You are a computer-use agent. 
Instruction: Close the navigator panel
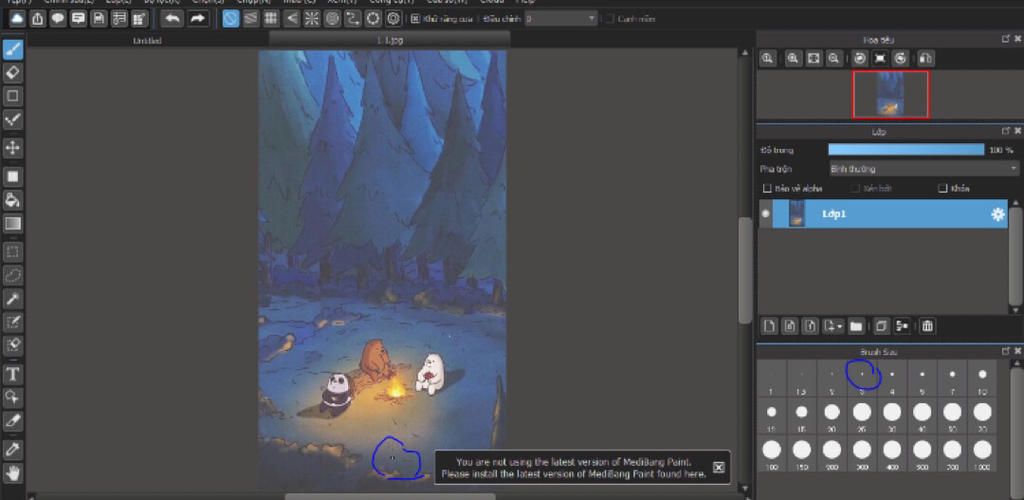tap(1017, 39)
